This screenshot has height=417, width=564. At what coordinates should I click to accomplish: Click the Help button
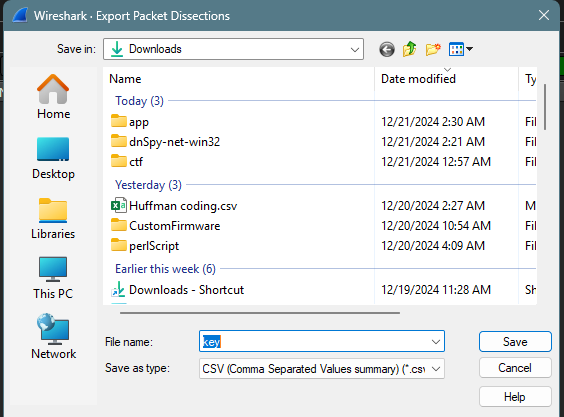(x=515, y=397)
